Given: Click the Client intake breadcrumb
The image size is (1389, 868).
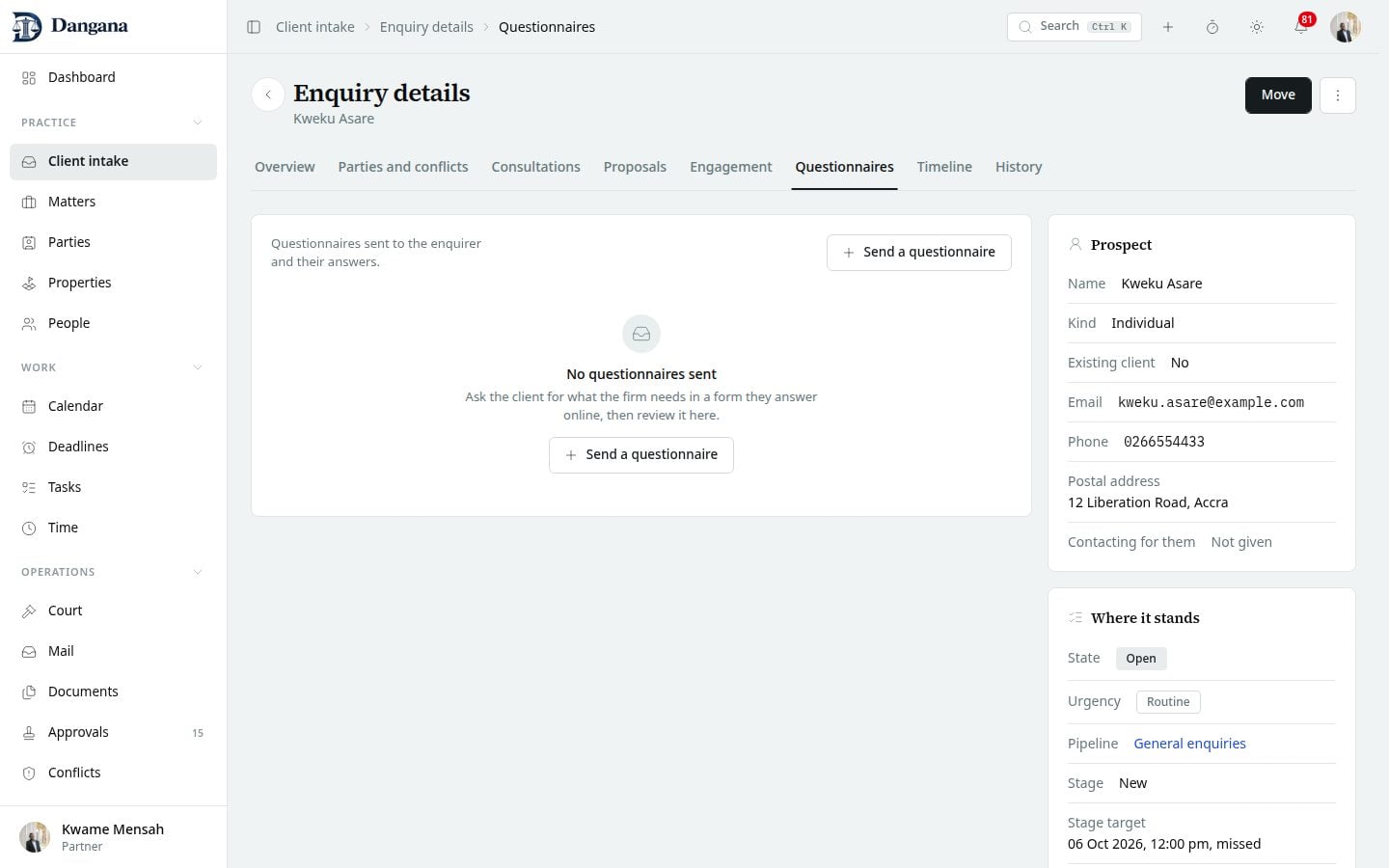Looking at the screenshot, I should [x=315, y=27].
